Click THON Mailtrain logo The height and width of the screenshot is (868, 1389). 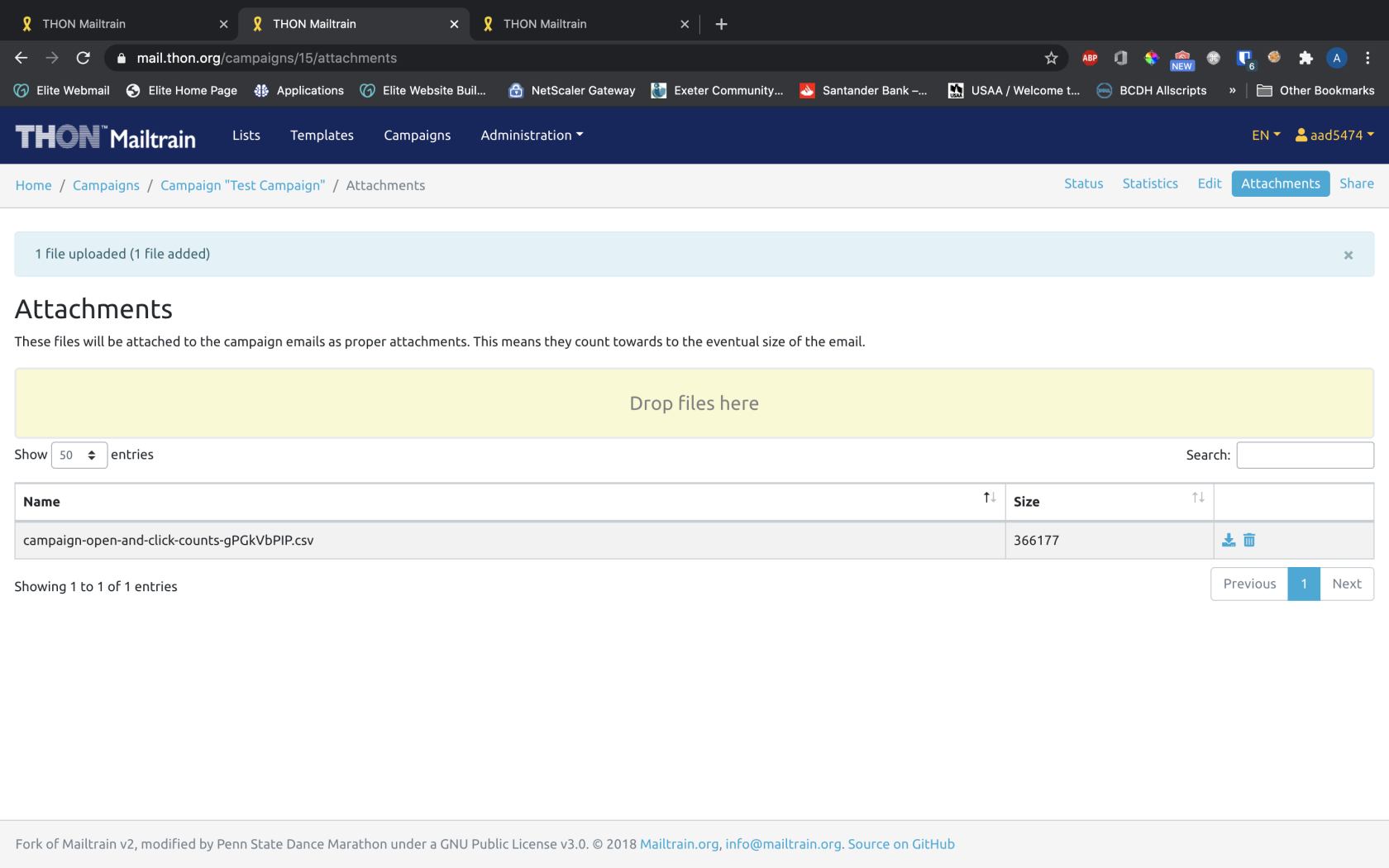click(x=105, y=136)
